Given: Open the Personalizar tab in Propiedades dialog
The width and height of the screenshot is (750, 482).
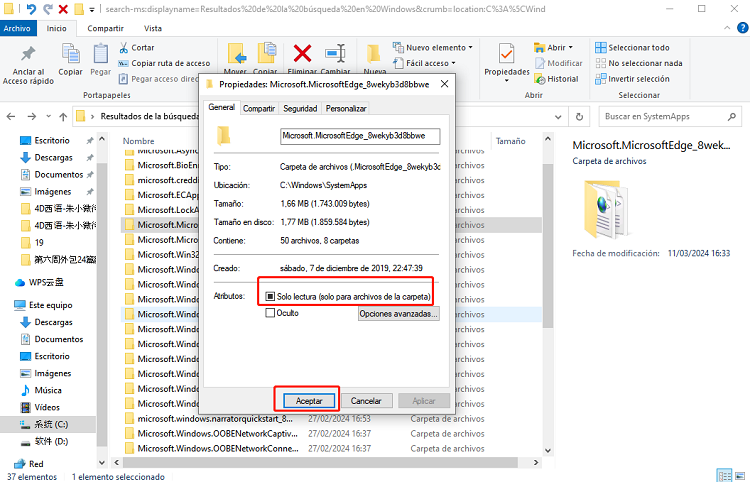Looking at the screenshot, I should [346, 109].
